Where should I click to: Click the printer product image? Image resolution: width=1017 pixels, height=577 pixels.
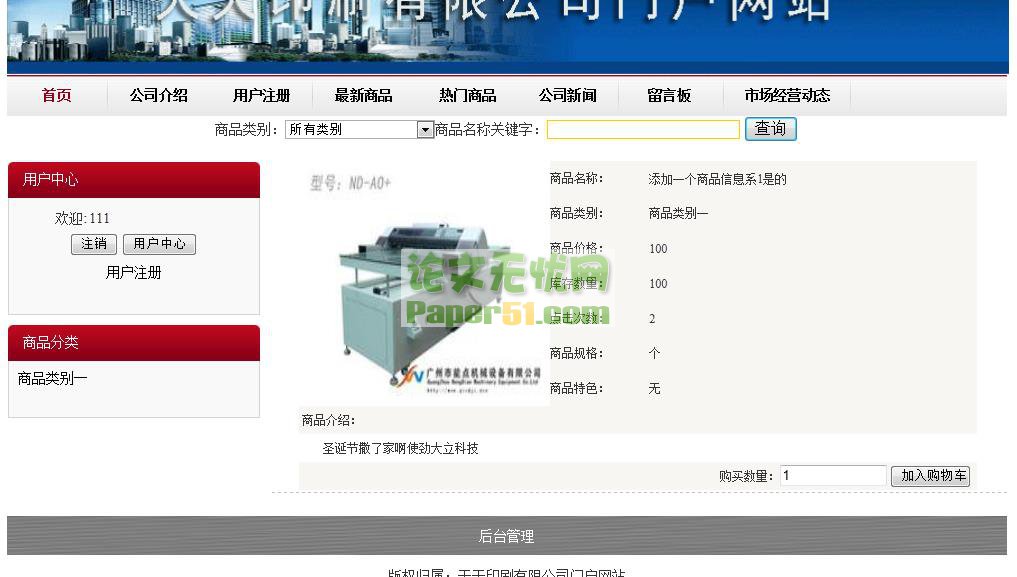[x=425, y=283]
